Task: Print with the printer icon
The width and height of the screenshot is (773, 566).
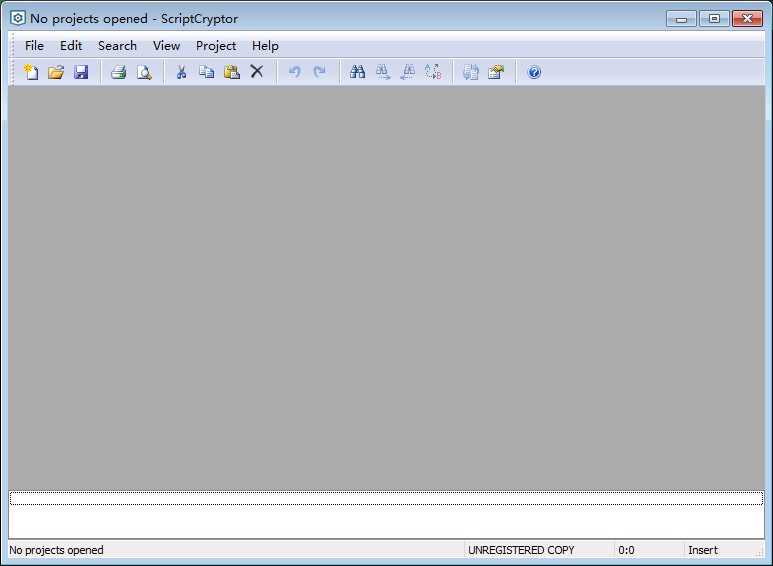Action: (x=118, y=72)
